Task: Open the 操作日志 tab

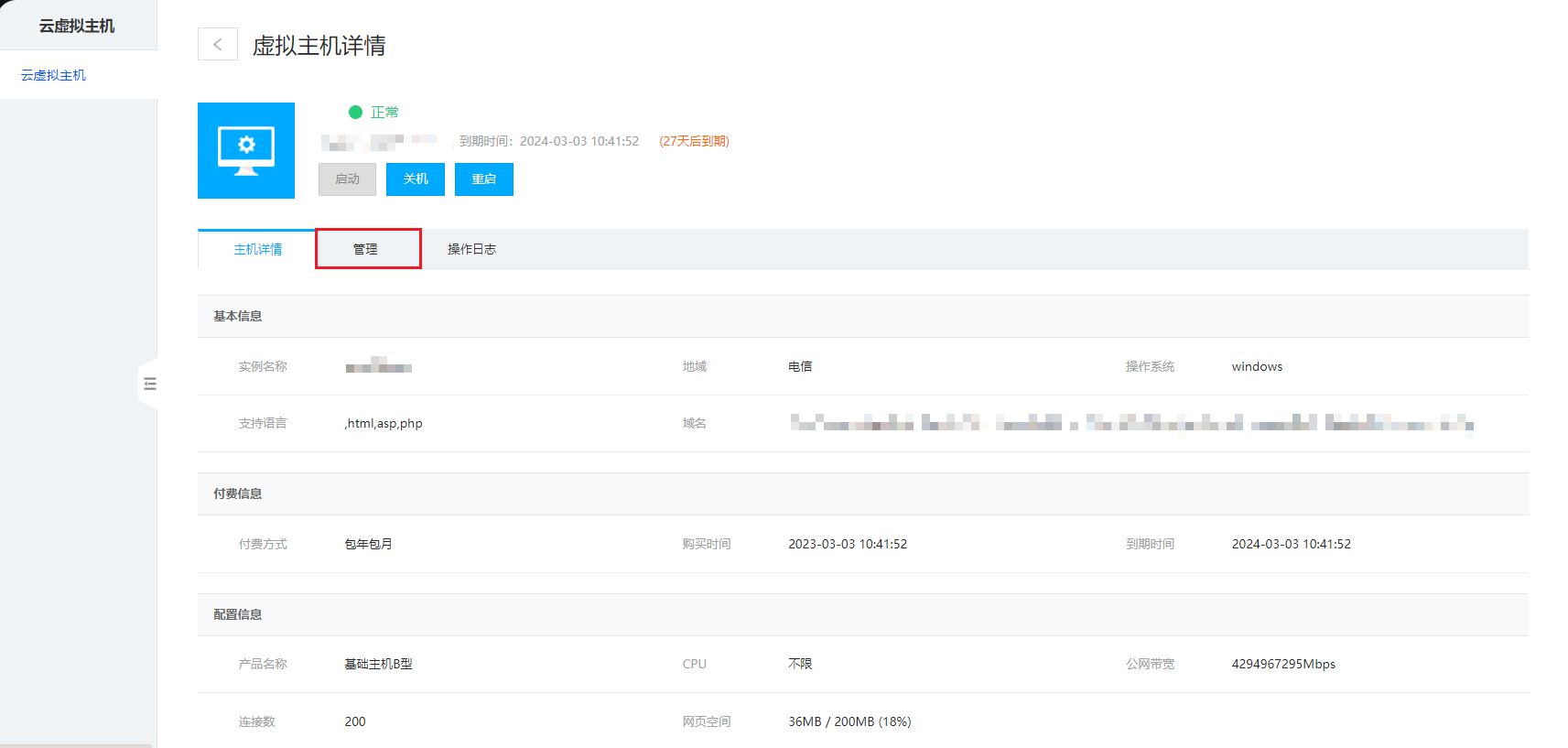Action: click(x=471, y=249)
